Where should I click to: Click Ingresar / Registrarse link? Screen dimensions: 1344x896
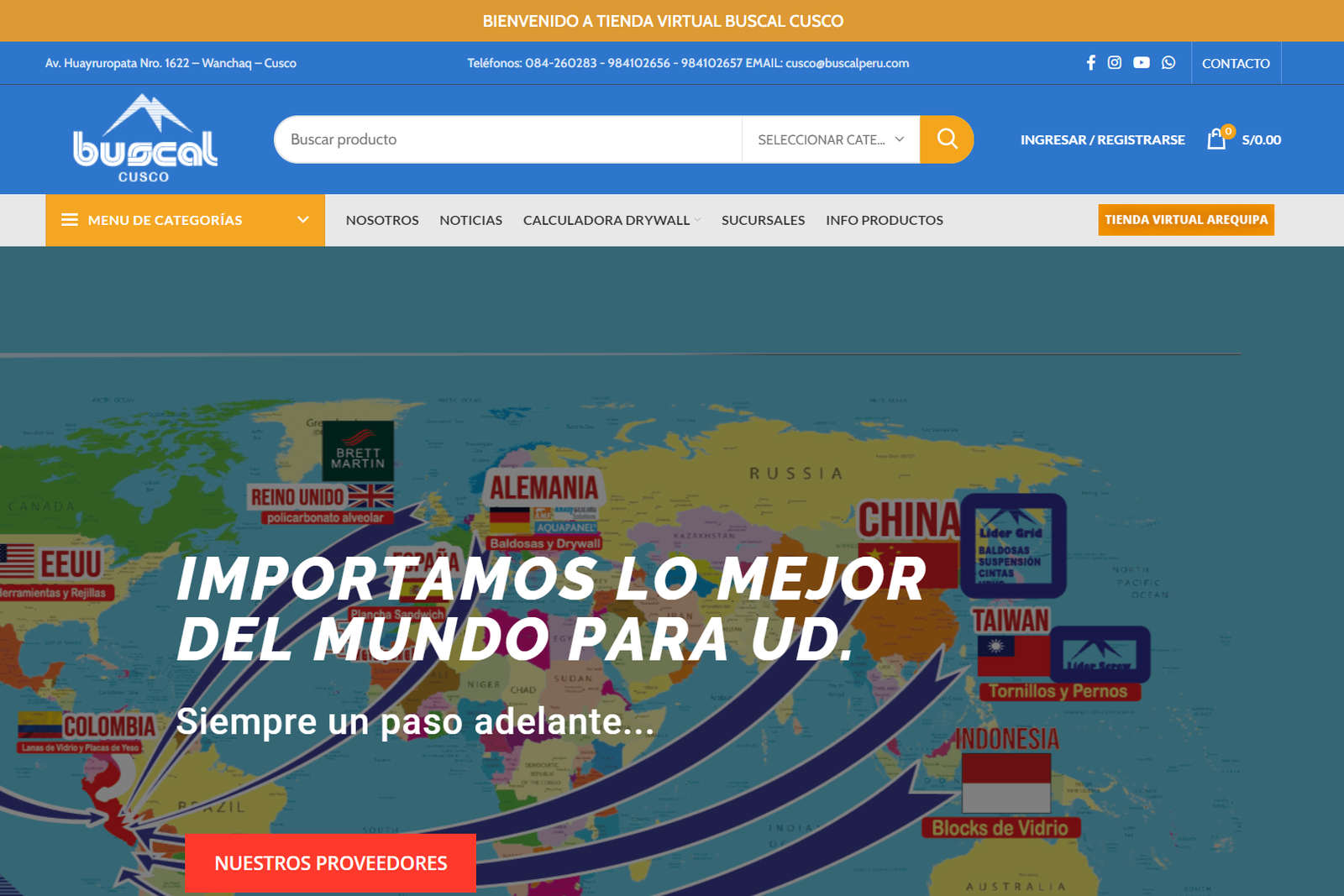point(1102,139)
